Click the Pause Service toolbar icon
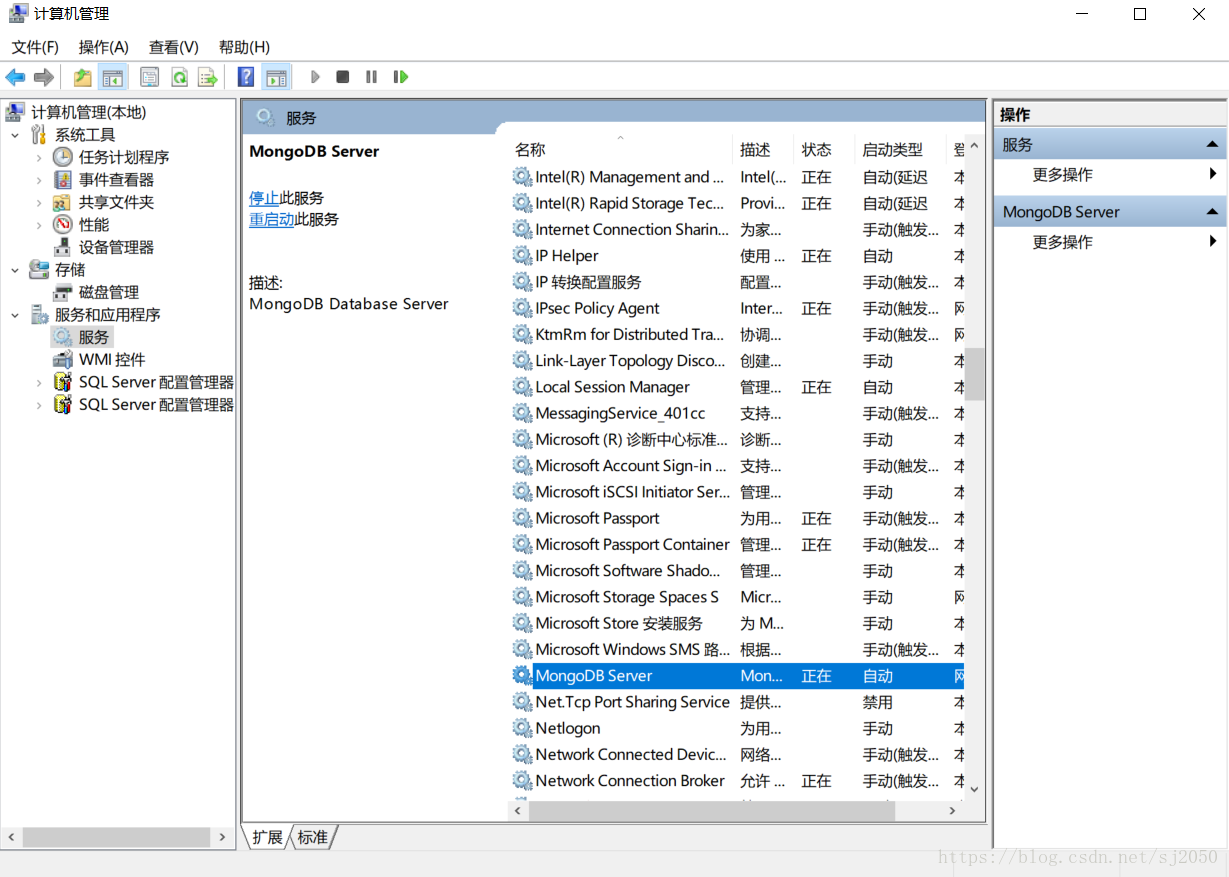The image size is (1229, 877). click(x=371, y=77)
